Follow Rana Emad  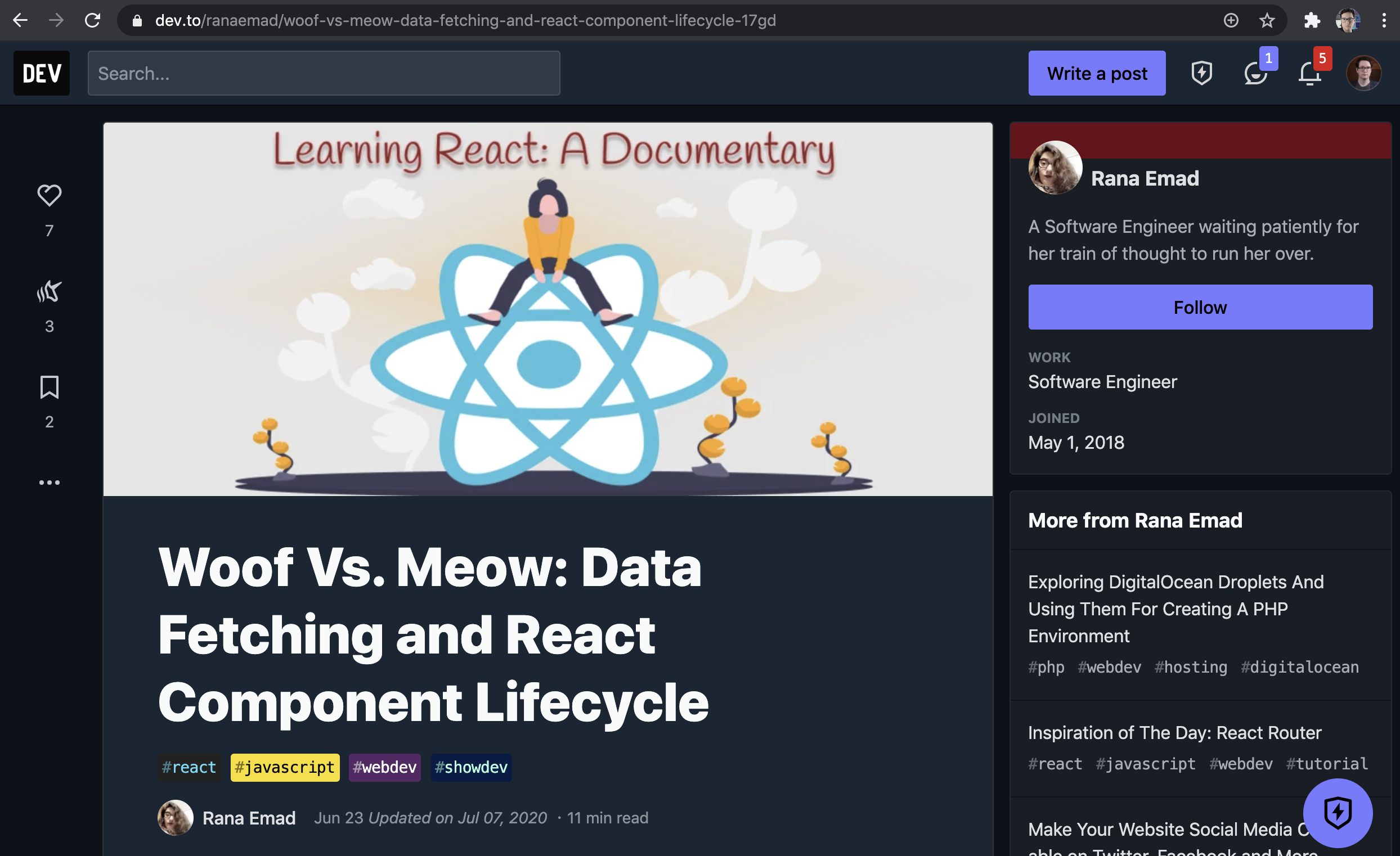tap(1200, 307)
